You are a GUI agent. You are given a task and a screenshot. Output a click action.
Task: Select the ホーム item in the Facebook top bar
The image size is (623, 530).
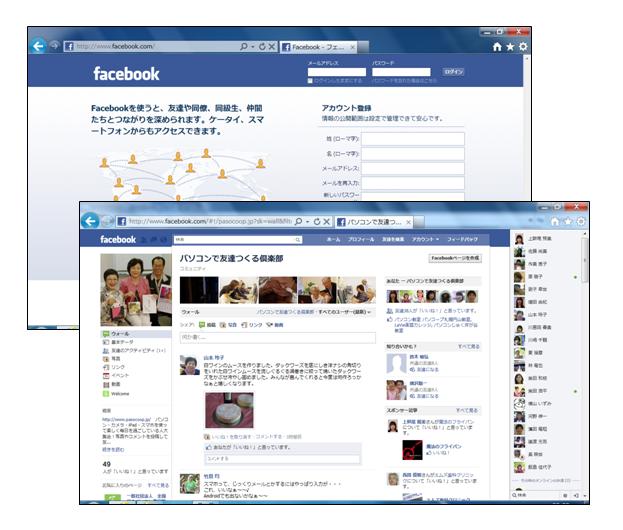(334, 240)
